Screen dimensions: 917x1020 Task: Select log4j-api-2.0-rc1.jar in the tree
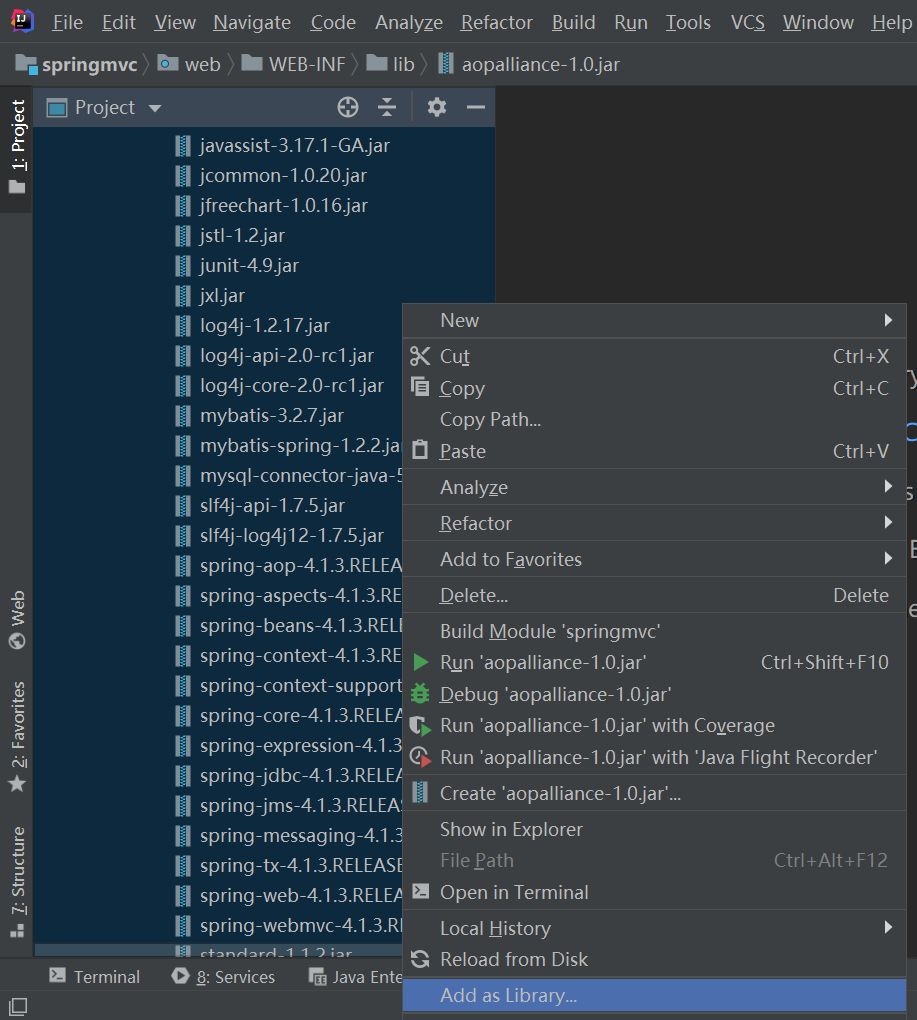pos(287,355)
